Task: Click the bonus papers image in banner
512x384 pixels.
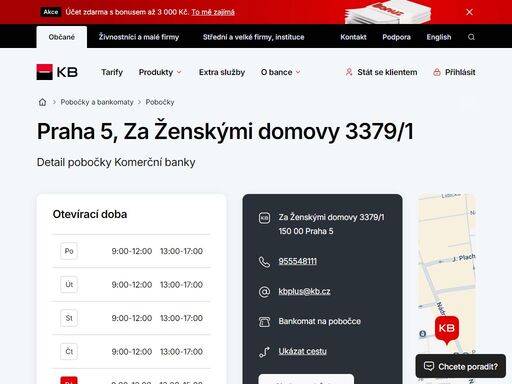Action: (x=388, y=12)
